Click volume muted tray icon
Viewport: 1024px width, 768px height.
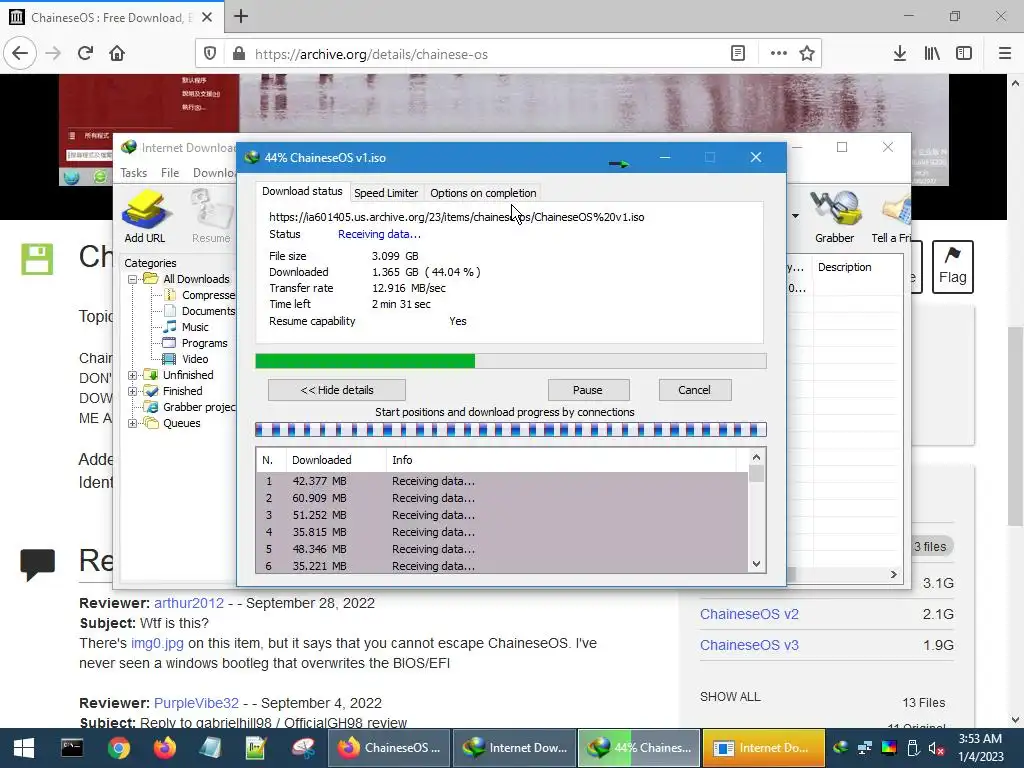(936, 748)
